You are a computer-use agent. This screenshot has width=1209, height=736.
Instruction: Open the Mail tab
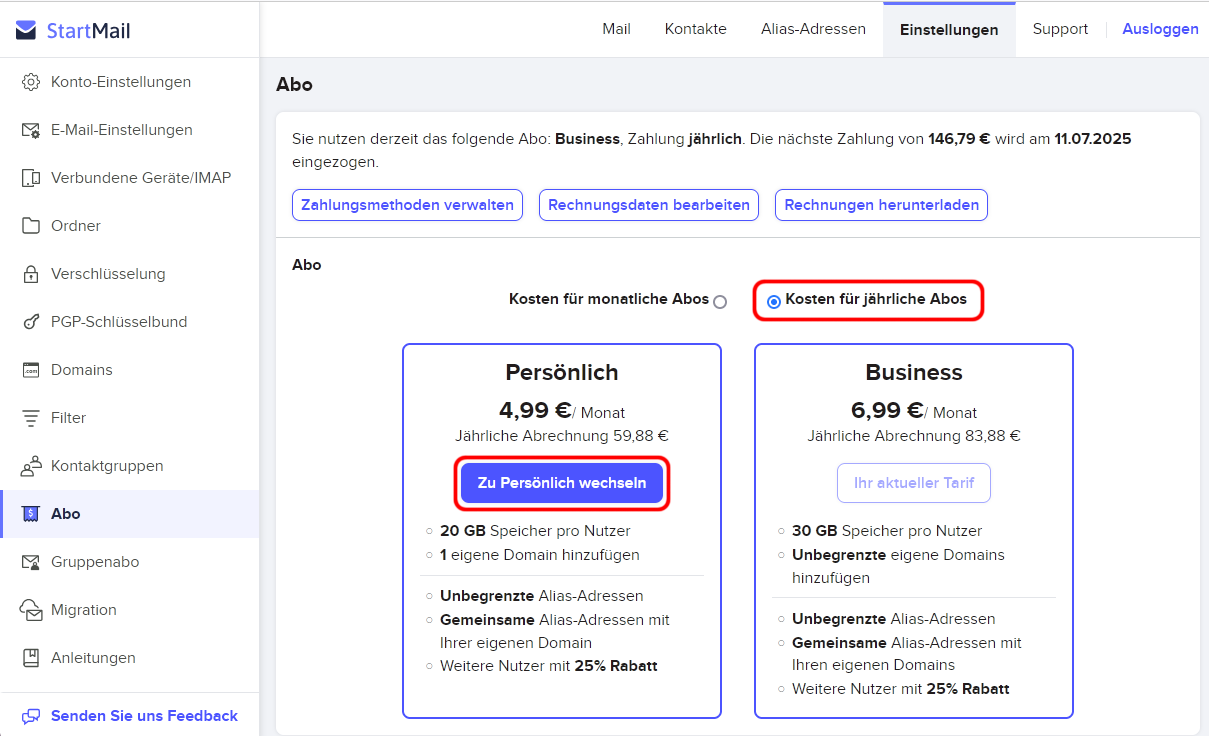click(616, 29)
